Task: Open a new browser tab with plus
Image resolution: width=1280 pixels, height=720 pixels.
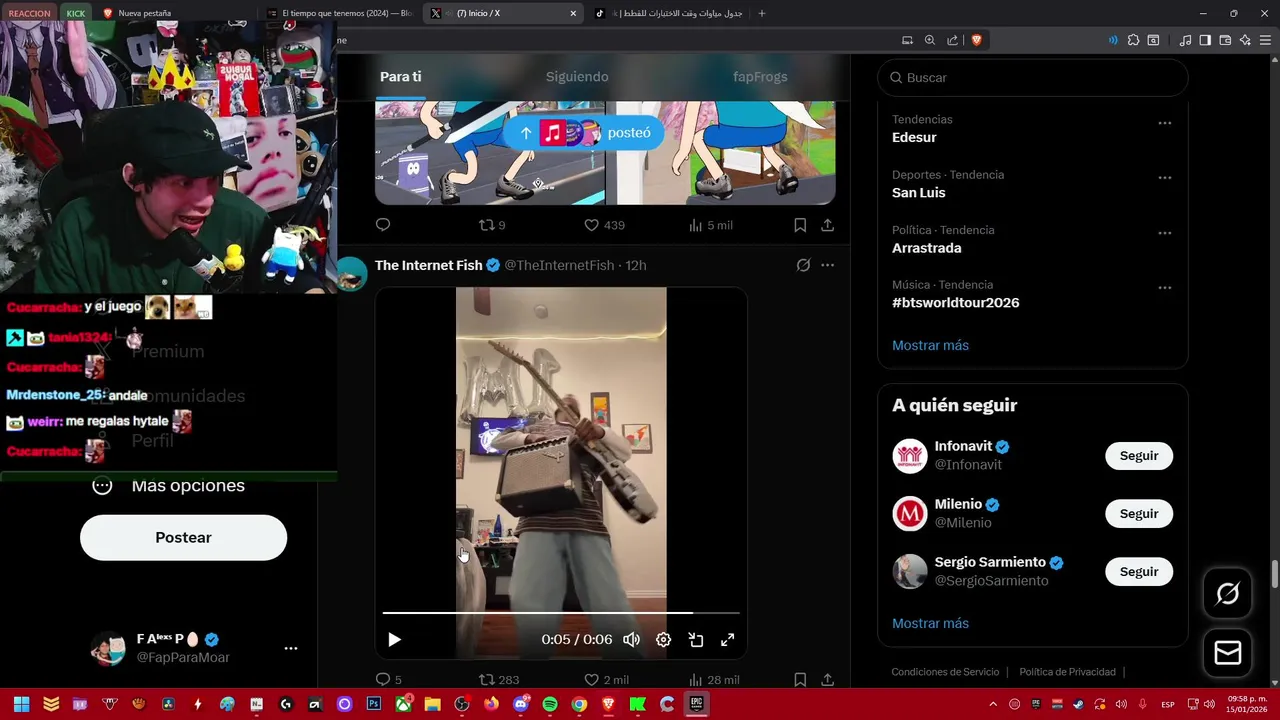Action: [x=762, y=13]
